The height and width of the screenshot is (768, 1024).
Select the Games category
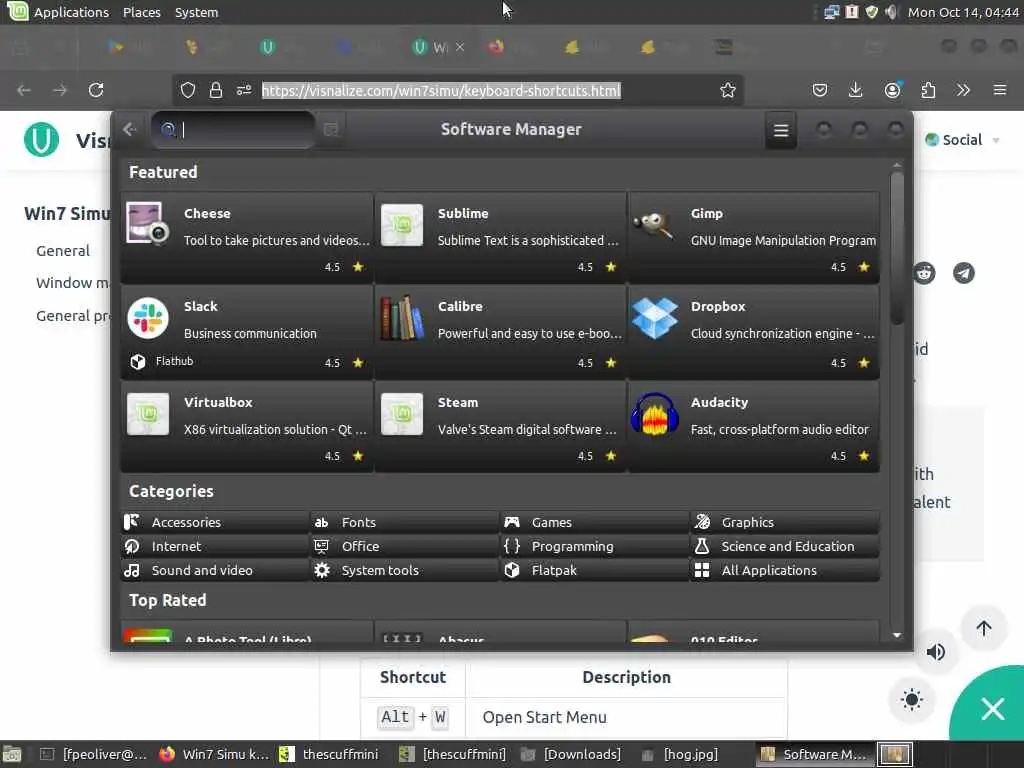[595, 522]
